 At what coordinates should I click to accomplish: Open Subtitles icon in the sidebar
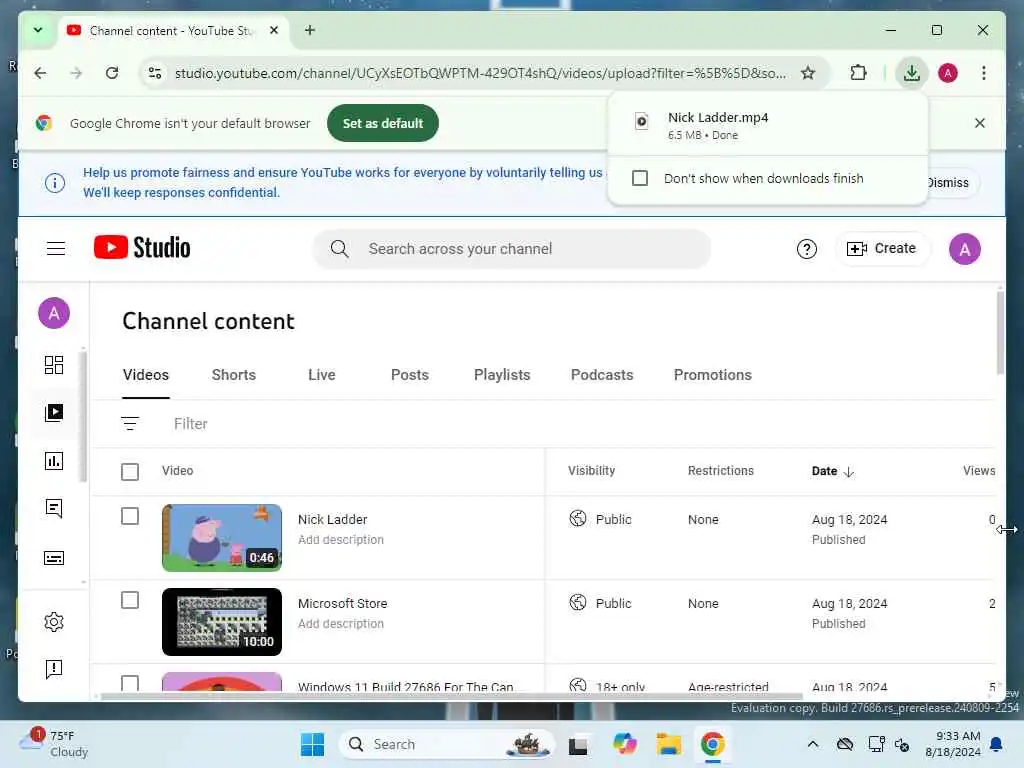[x=54, y=558]
